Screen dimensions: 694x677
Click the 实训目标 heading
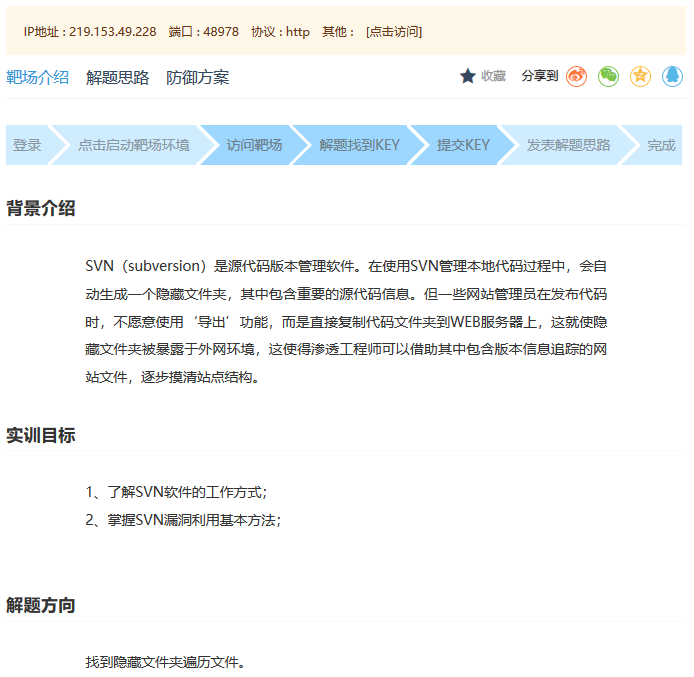click(41, 435)
